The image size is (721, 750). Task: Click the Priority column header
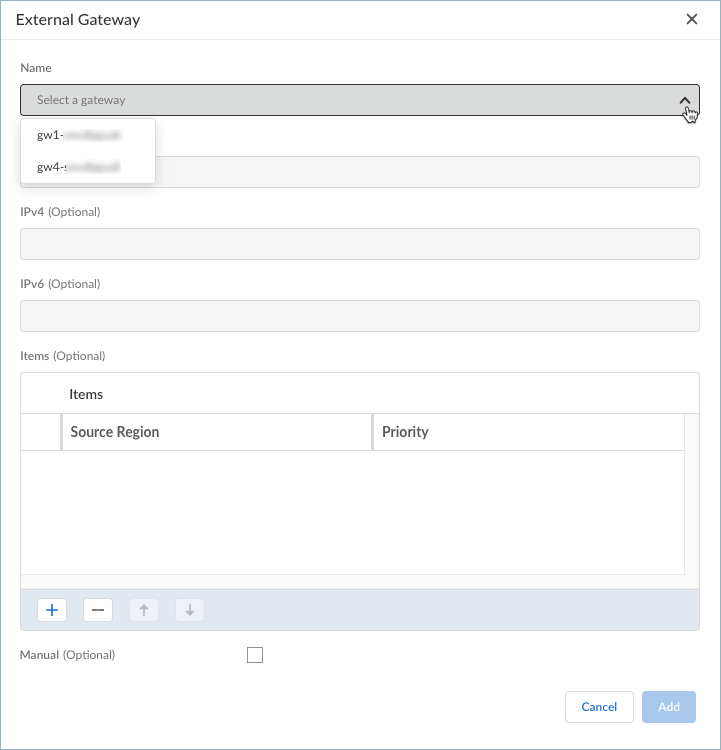tap(527, 432)
